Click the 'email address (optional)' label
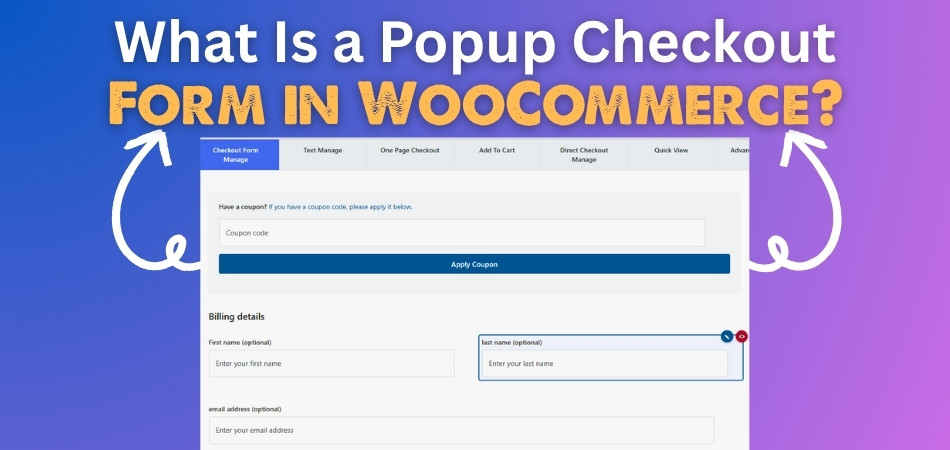The height and width of the screenshot is (450, 950). (245, 409)
